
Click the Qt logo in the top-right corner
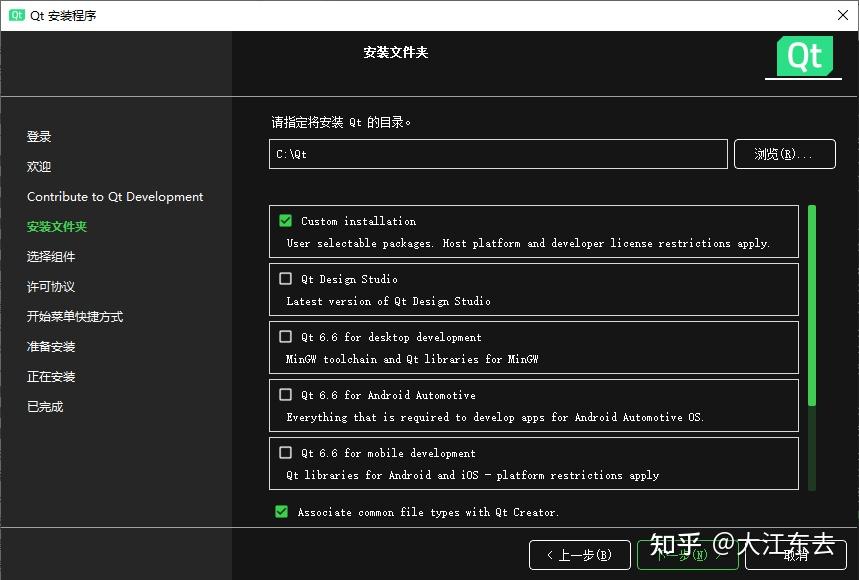803,57
